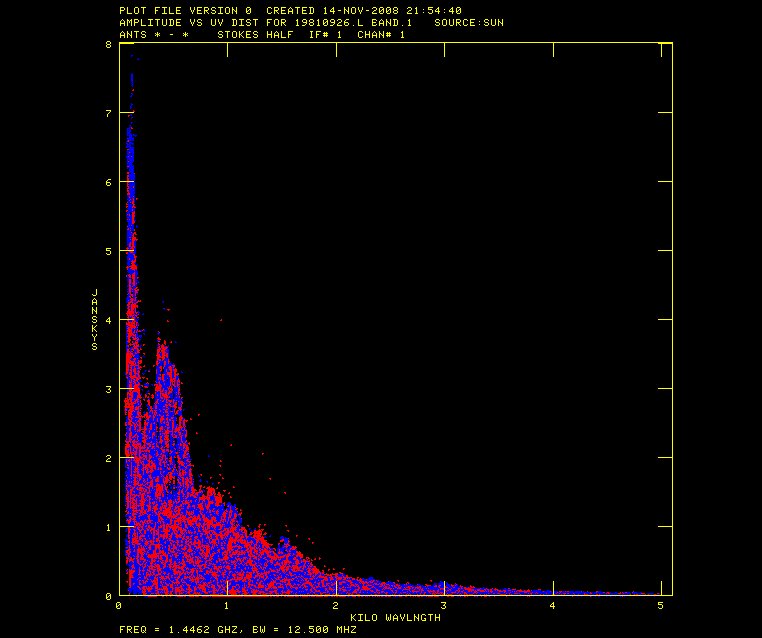Click y-axis tick label 3
This screenshot has height=638, width=762.
tap(108, 389)
